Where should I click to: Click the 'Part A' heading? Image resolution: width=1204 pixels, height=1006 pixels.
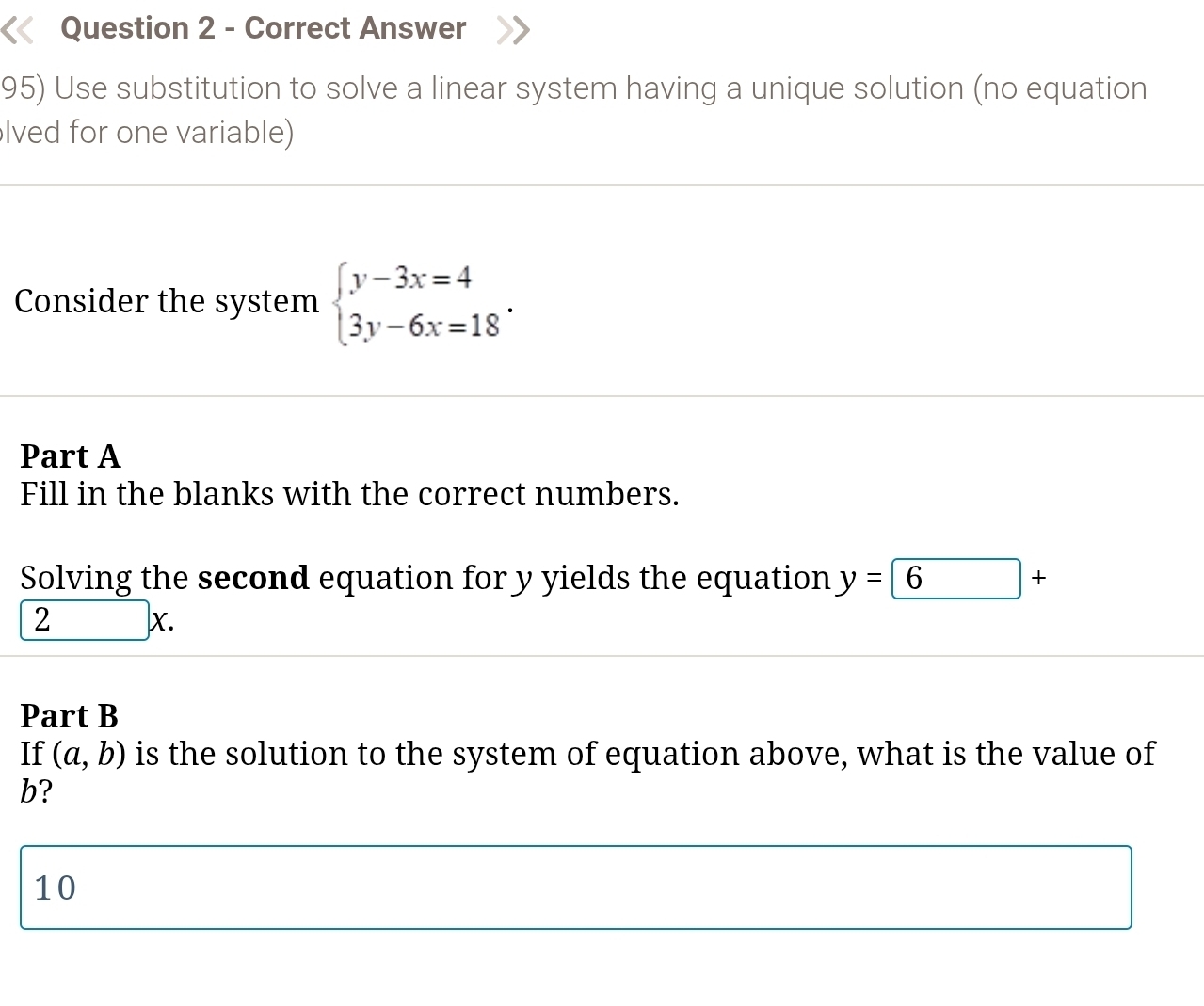point(71,456)
